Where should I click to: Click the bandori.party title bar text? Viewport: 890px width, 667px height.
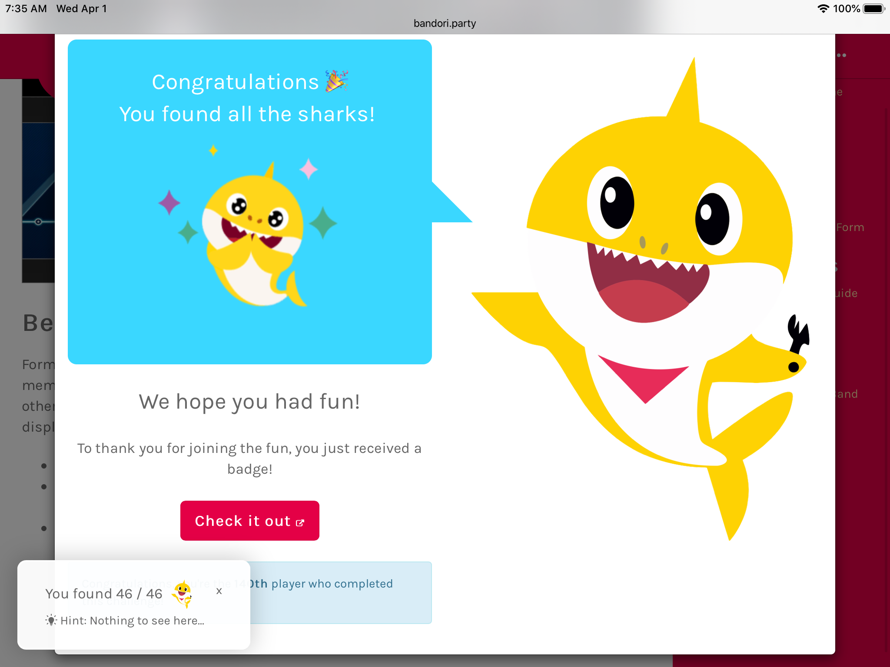pos(443,22)
